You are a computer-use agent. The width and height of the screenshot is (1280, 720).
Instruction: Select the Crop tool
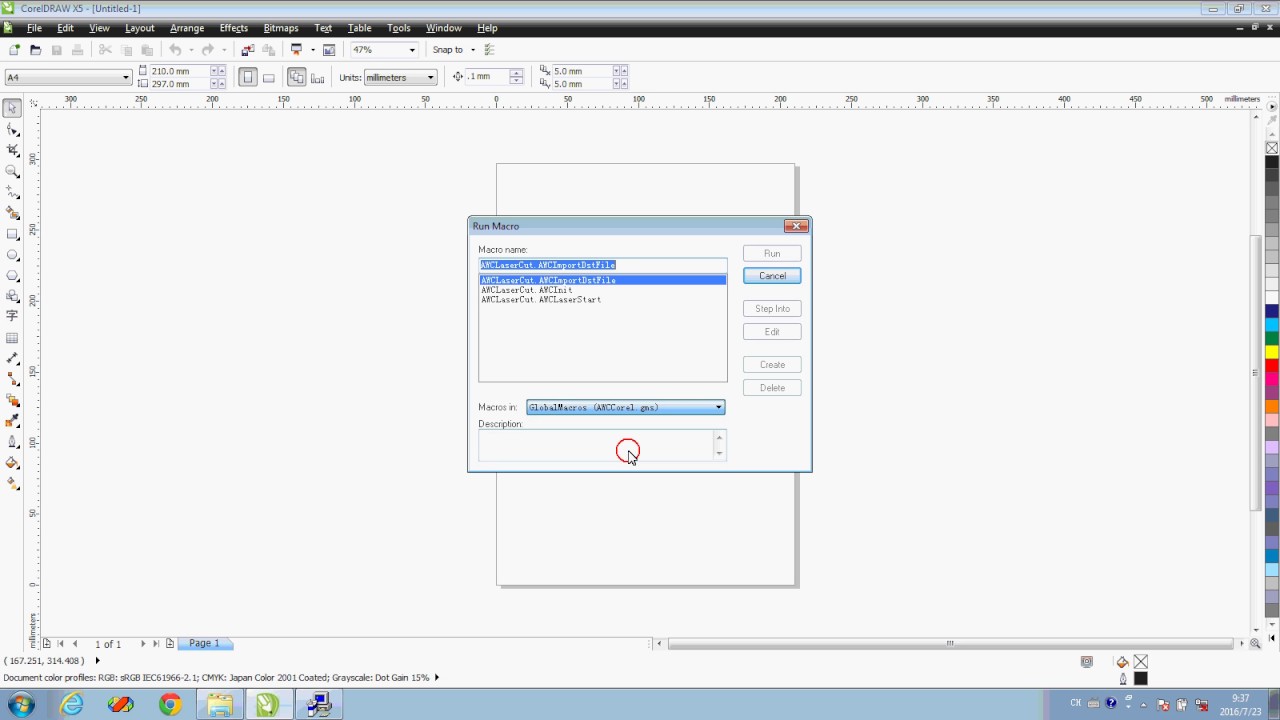click(13, 150)
